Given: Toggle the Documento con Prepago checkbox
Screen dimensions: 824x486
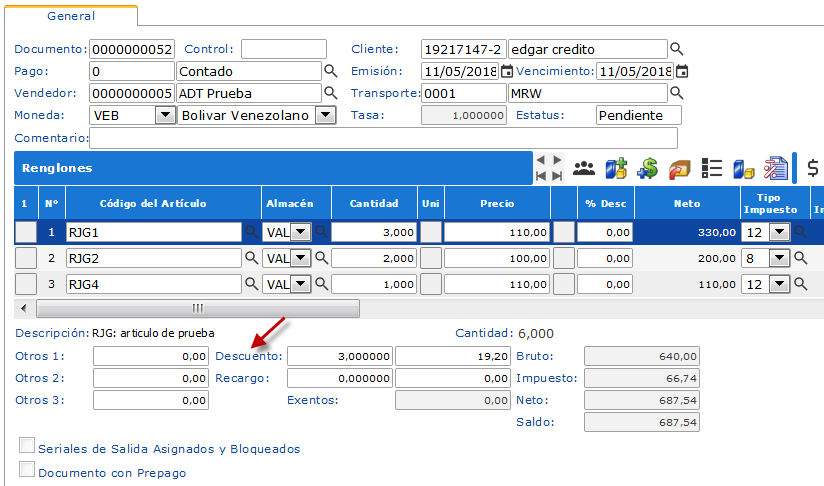Looking at the screenshot, I should click(x=27, y=469).
